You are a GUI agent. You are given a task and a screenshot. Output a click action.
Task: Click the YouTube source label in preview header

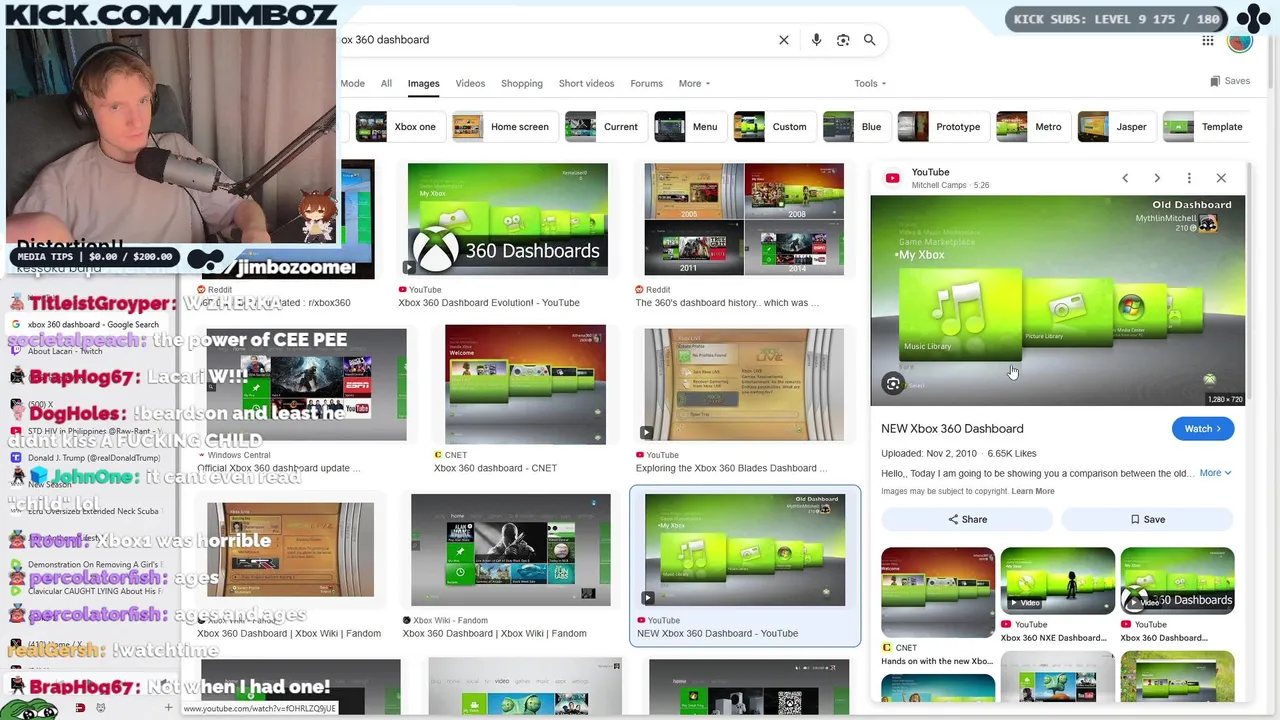coord(930,172)
